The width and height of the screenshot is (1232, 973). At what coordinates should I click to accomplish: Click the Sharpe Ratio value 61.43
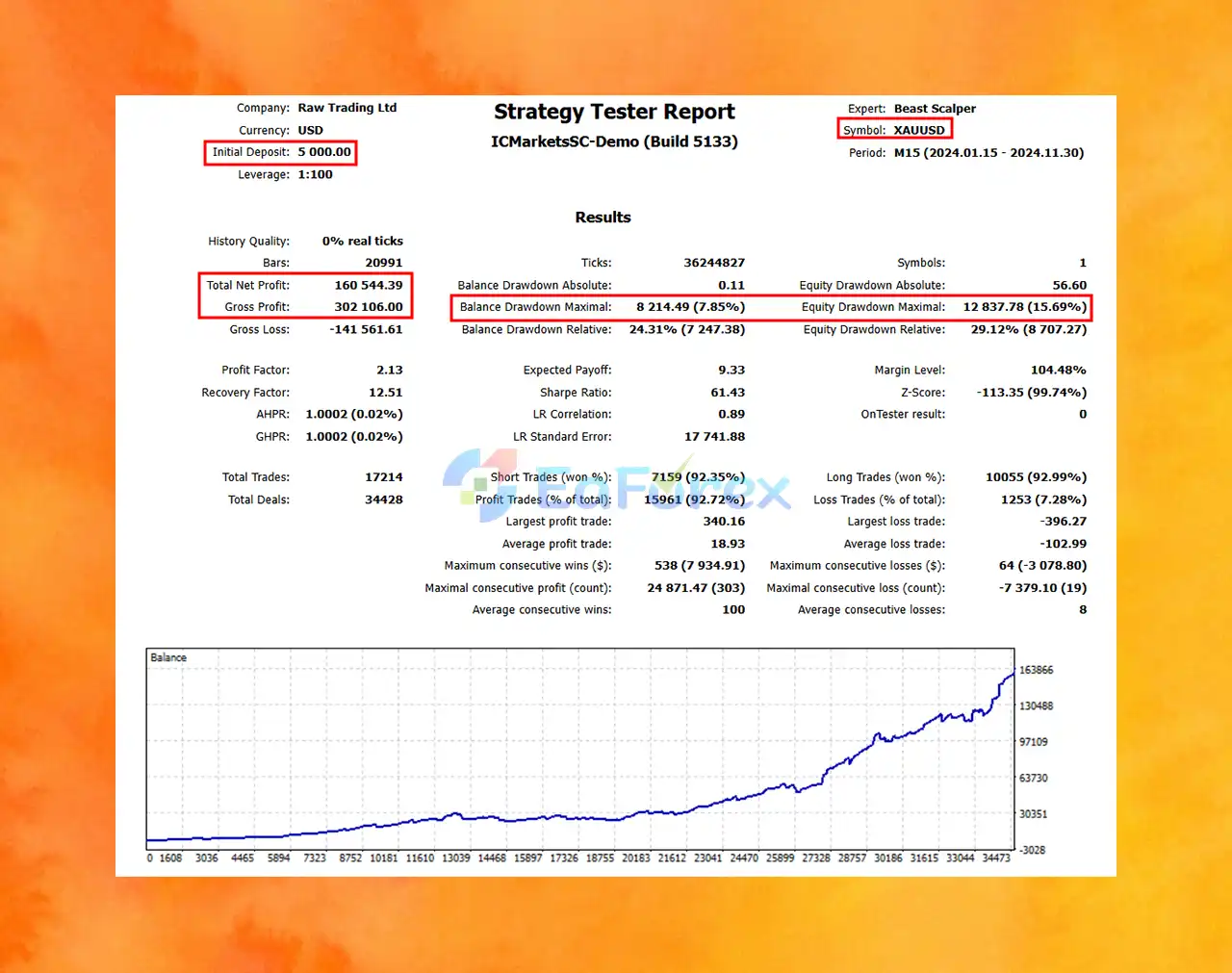coord(728,393)
